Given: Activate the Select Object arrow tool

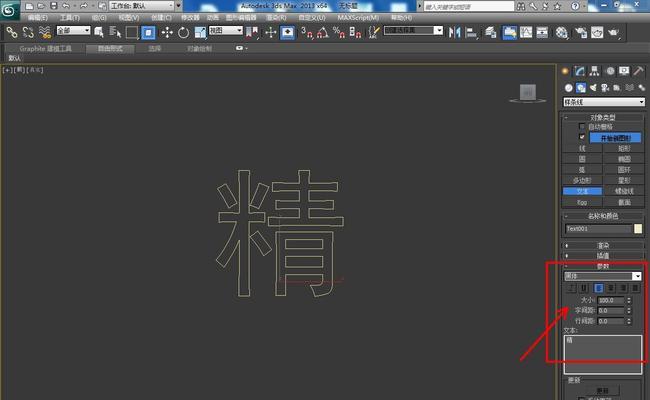Looking at the screenshot, I should [99, 32].
